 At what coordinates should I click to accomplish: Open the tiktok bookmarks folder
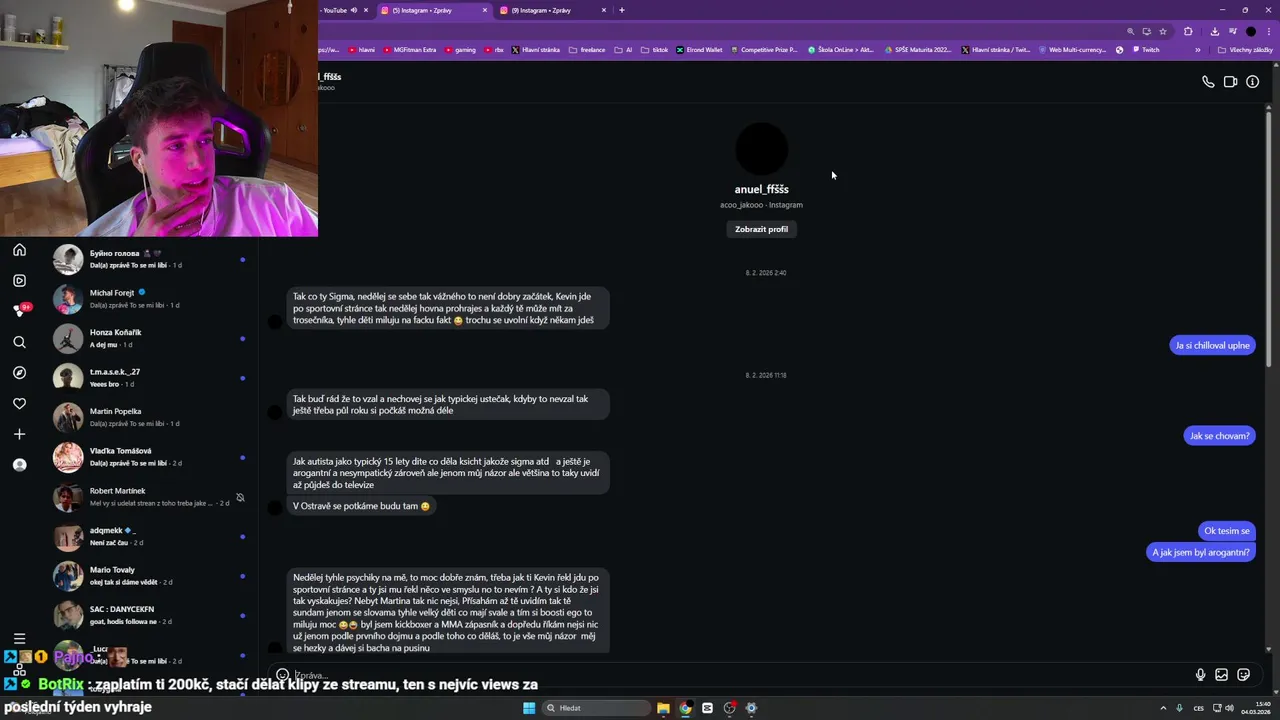(x=655, y=50)
